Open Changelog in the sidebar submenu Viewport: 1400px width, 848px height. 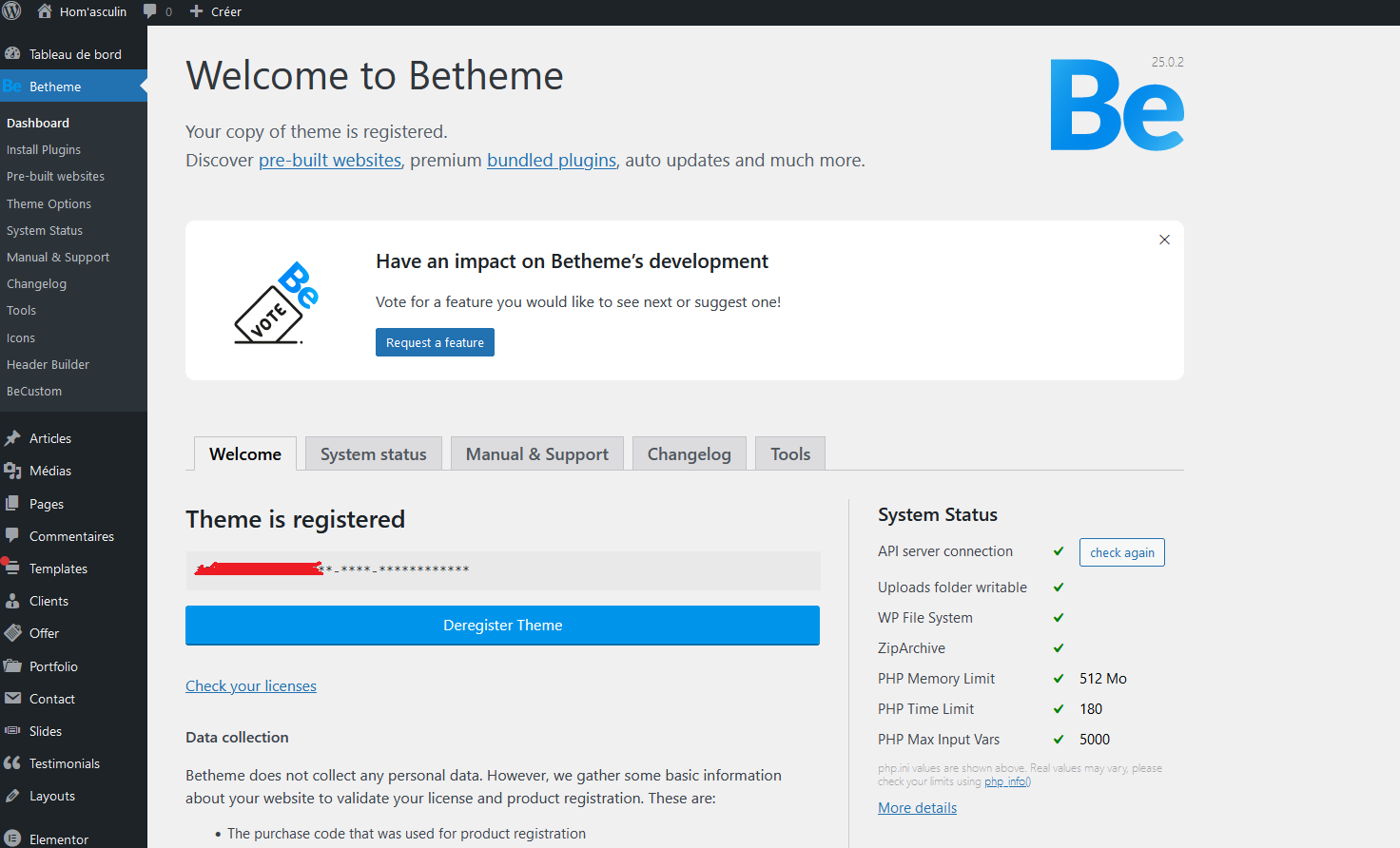point(36,283)
